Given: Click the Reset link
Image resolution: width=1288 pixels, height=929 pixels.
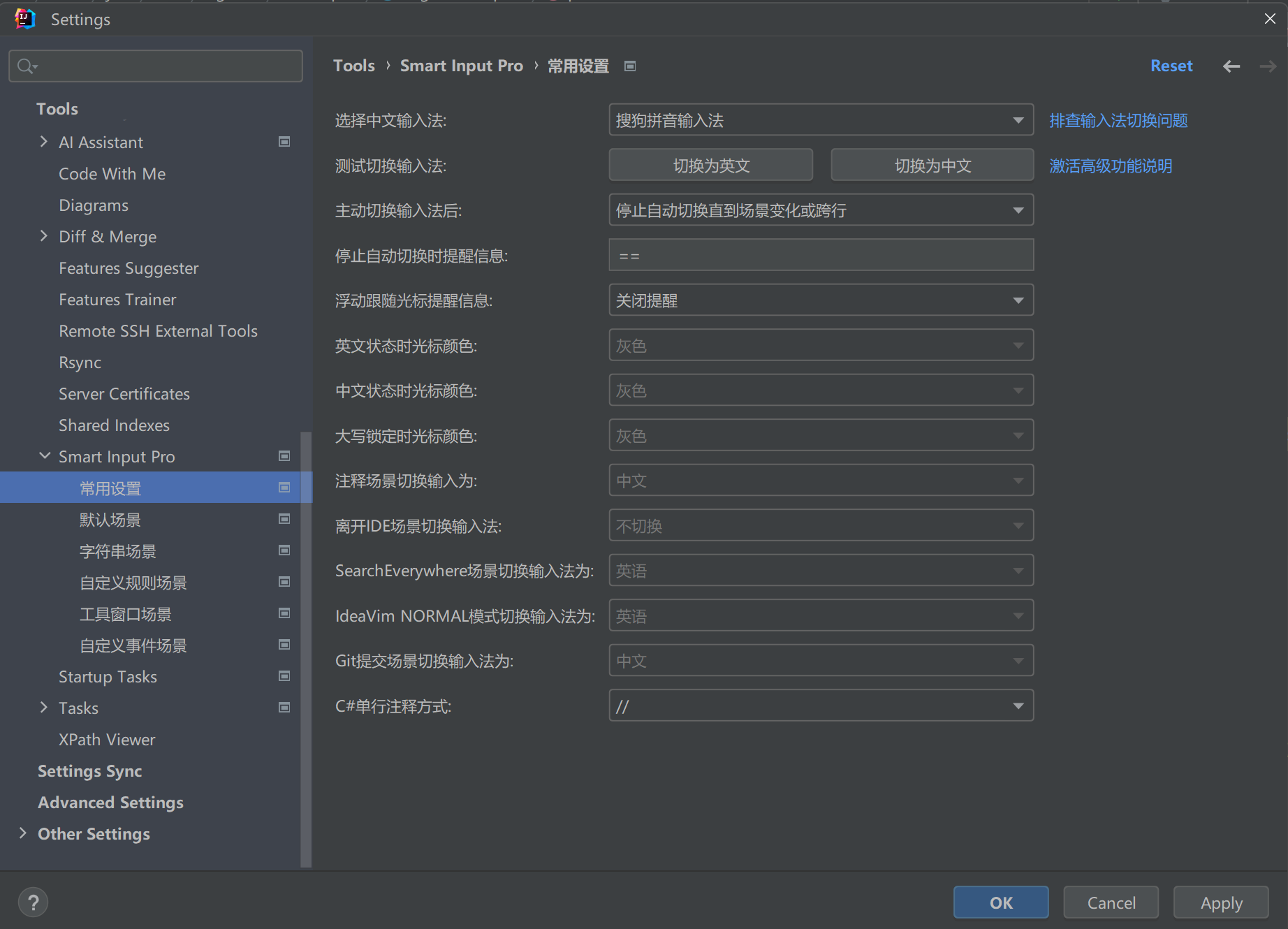Looking at the screenshot, I should click(x=1171, y=66).
